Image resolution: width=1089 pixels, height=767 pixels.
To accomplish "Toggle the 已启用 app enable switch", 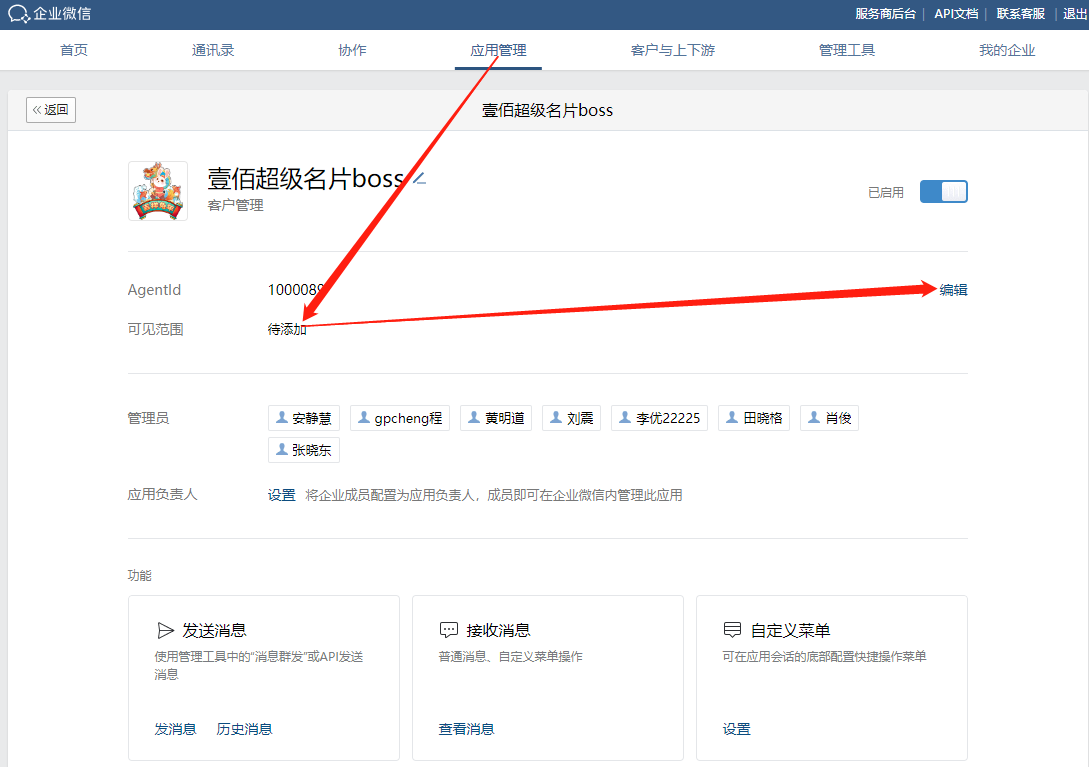I will [943, 192].
